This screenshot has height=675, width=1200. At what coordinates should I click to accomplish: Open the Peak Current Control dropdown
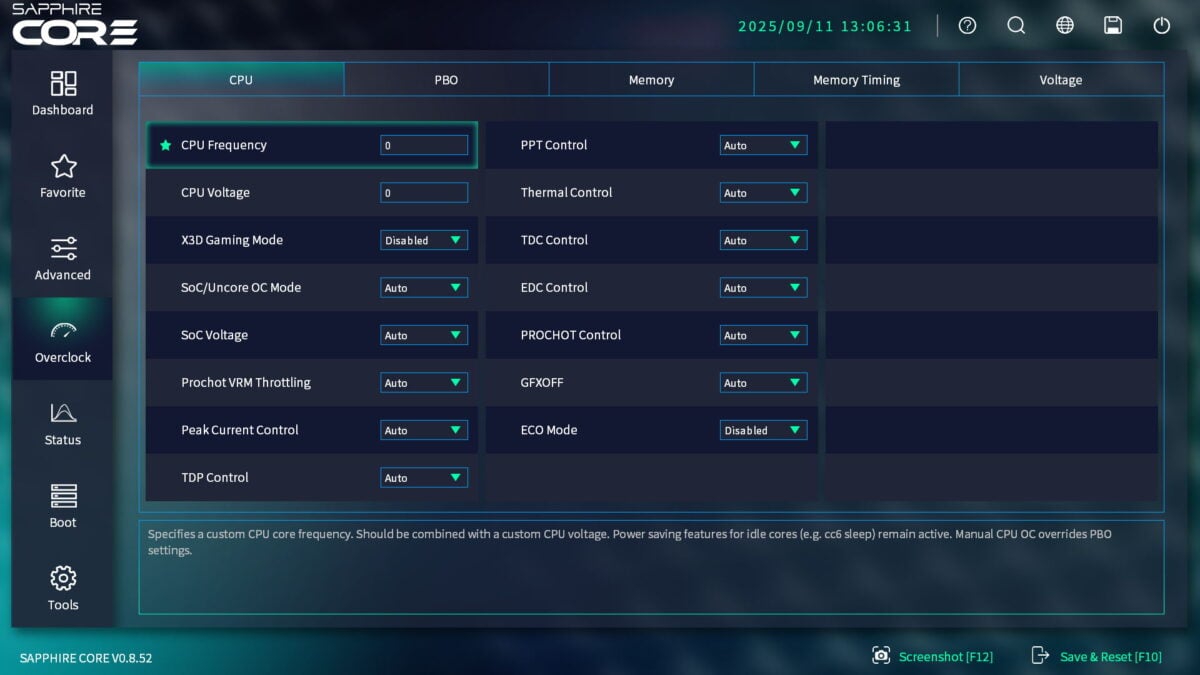tap(424, 430)
